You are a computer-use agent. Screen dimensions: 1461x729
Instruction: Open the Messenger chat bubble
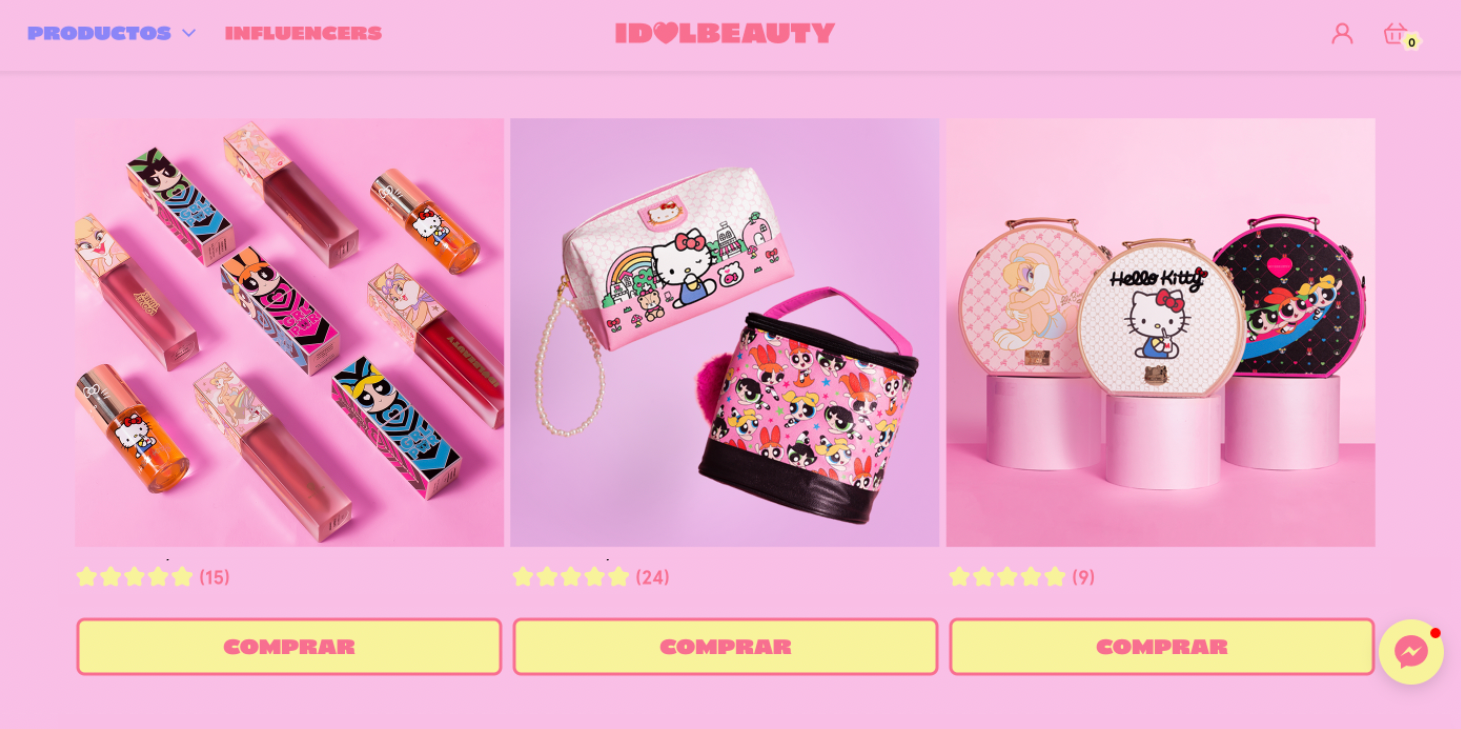[x=1411, y=651]
